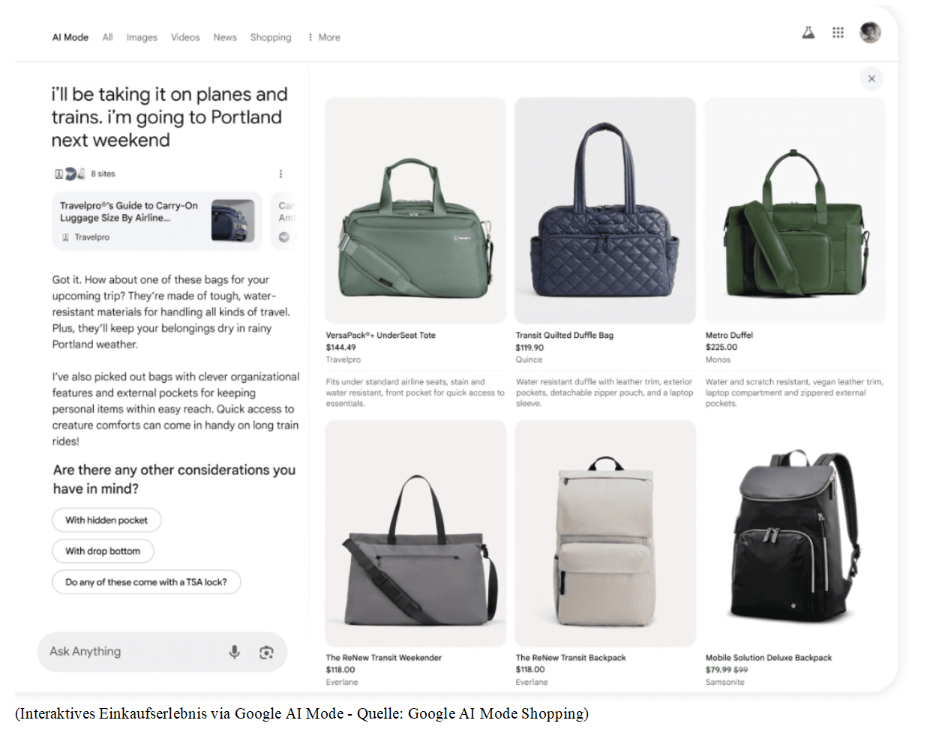Select the News tab
The height and width of the screenshot is (738, 934).
coord(225,38)
